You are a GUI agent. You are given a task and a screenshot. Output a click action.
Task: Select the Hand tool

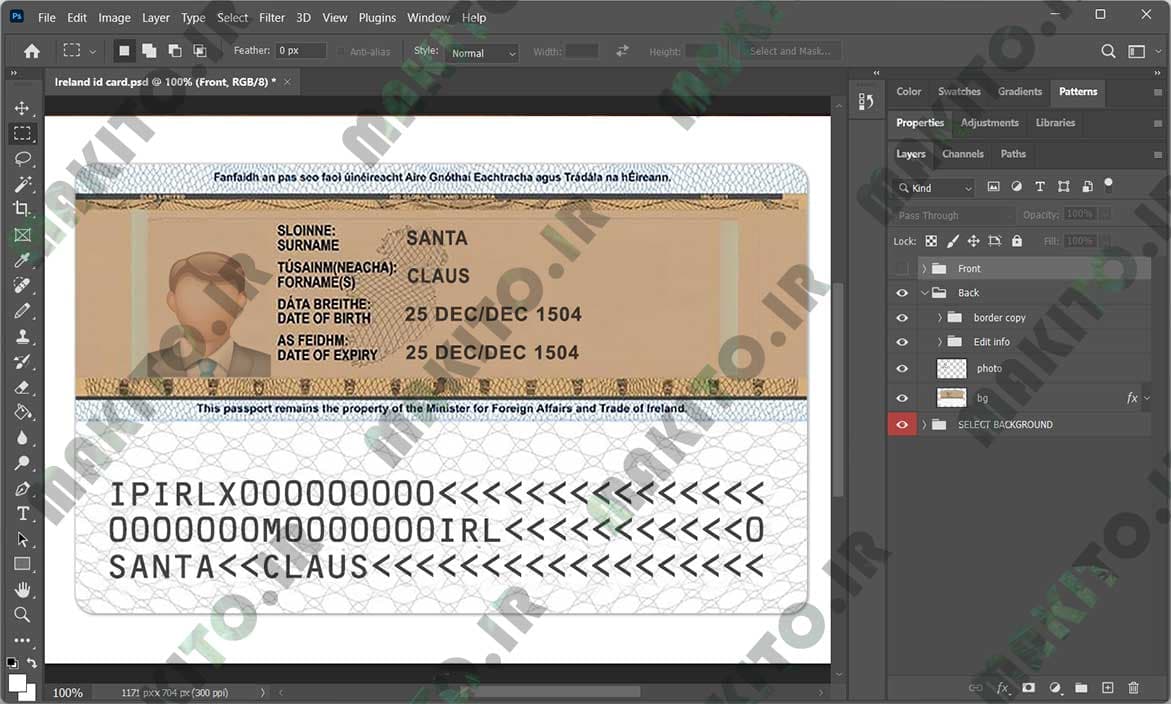[22, 590]
